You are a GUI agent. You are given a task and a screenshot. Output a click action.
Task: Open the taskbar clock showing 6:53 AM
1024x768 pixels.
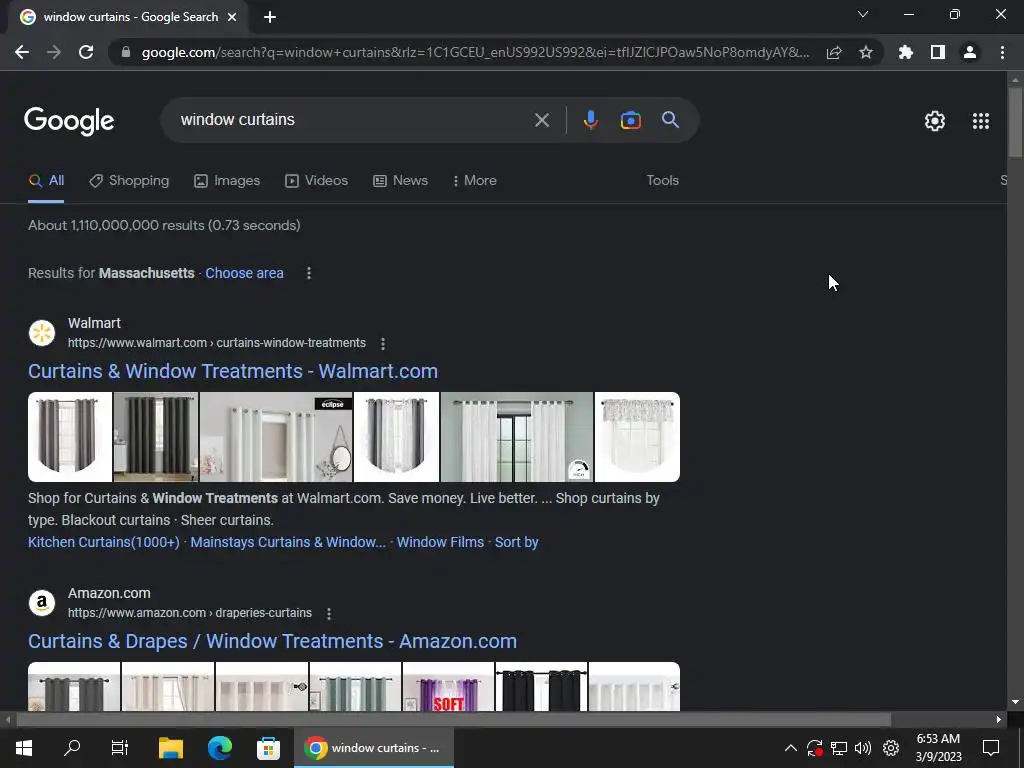[938, 748]
